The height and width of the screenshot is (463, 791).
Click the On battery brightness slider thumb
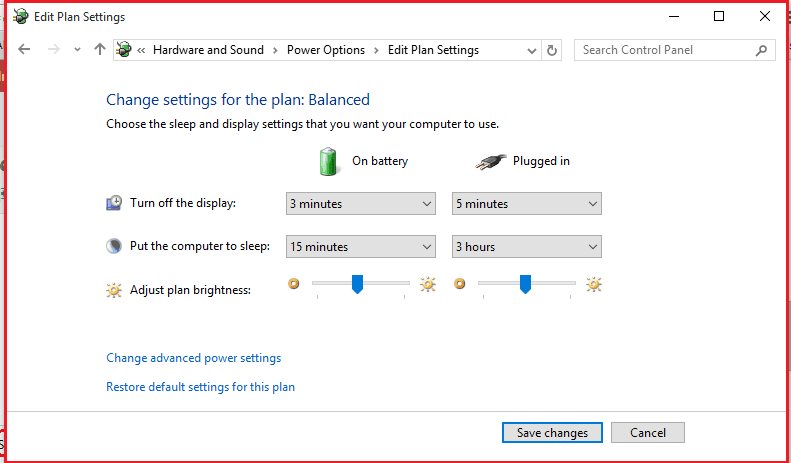357,284
